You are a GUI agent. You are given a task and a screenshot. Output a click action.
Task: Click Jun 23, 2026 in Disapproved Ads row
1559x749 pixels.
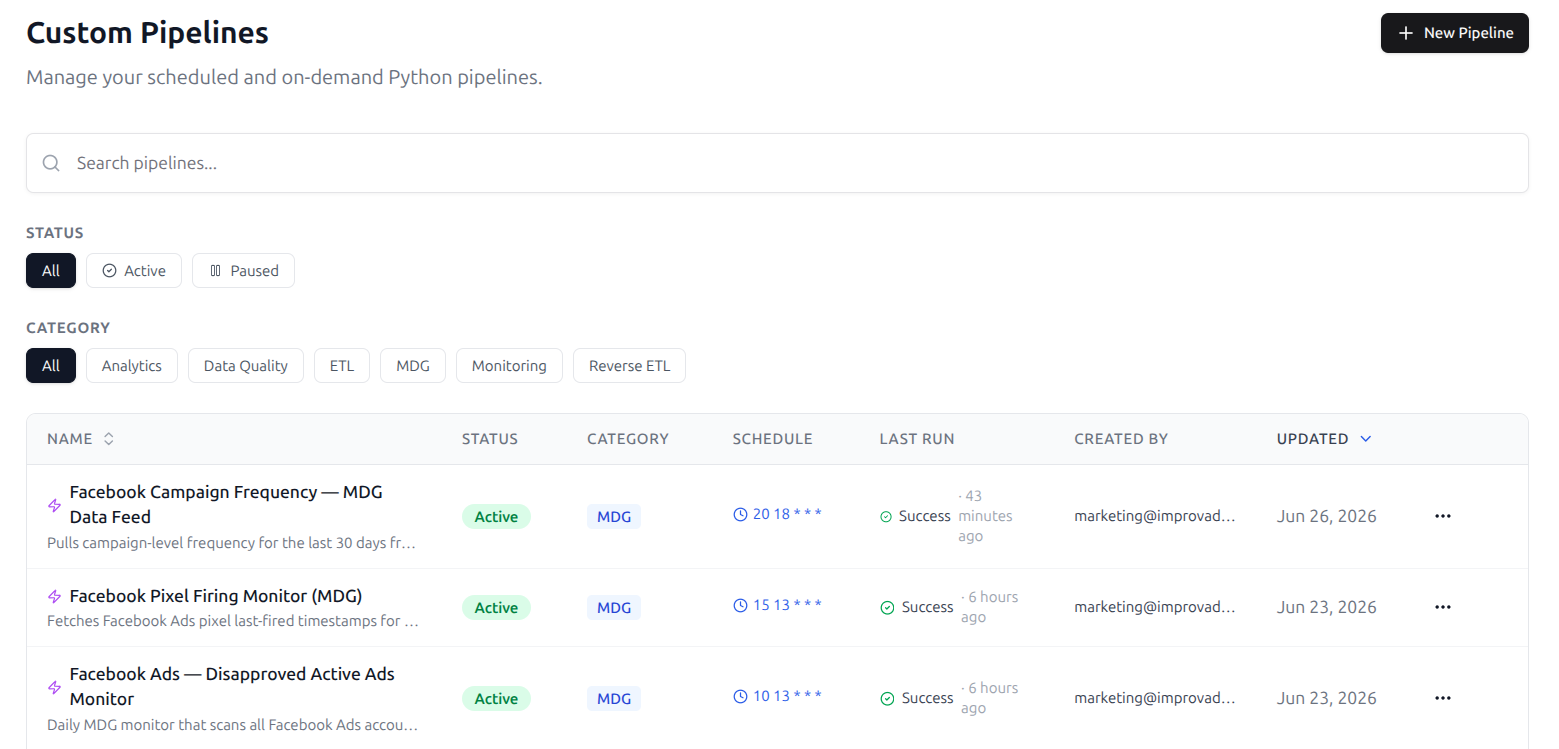click(1327, 698)
